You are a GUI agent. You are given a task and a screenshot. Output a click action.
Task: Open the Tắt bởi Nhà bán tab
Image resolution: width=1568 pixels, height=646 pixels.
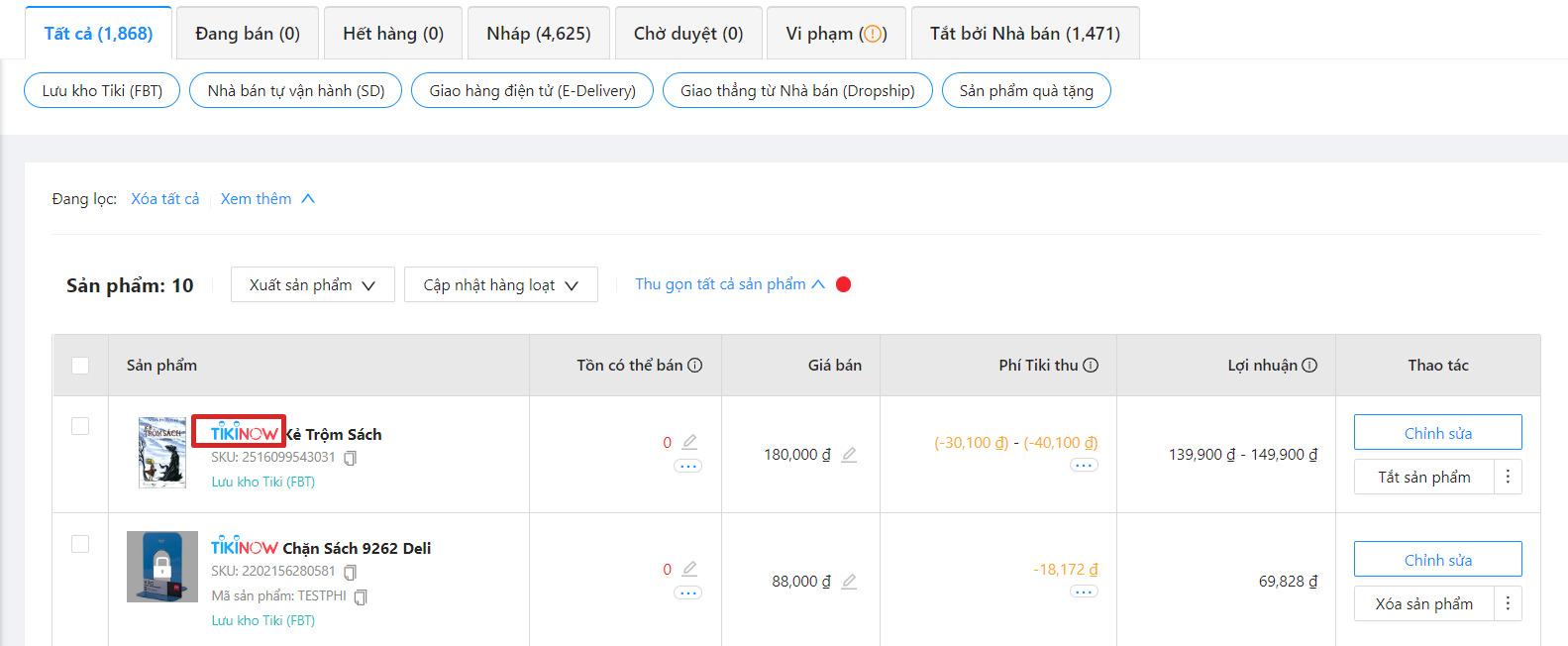(x=1024, y=34)
